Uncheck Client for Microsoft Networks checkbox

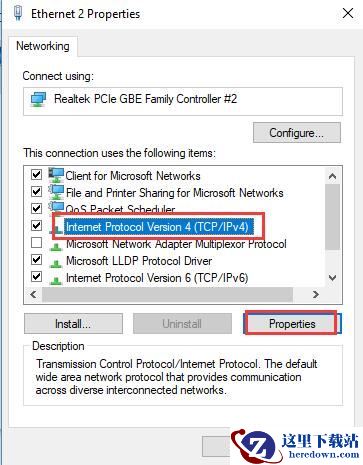(36, 174)
